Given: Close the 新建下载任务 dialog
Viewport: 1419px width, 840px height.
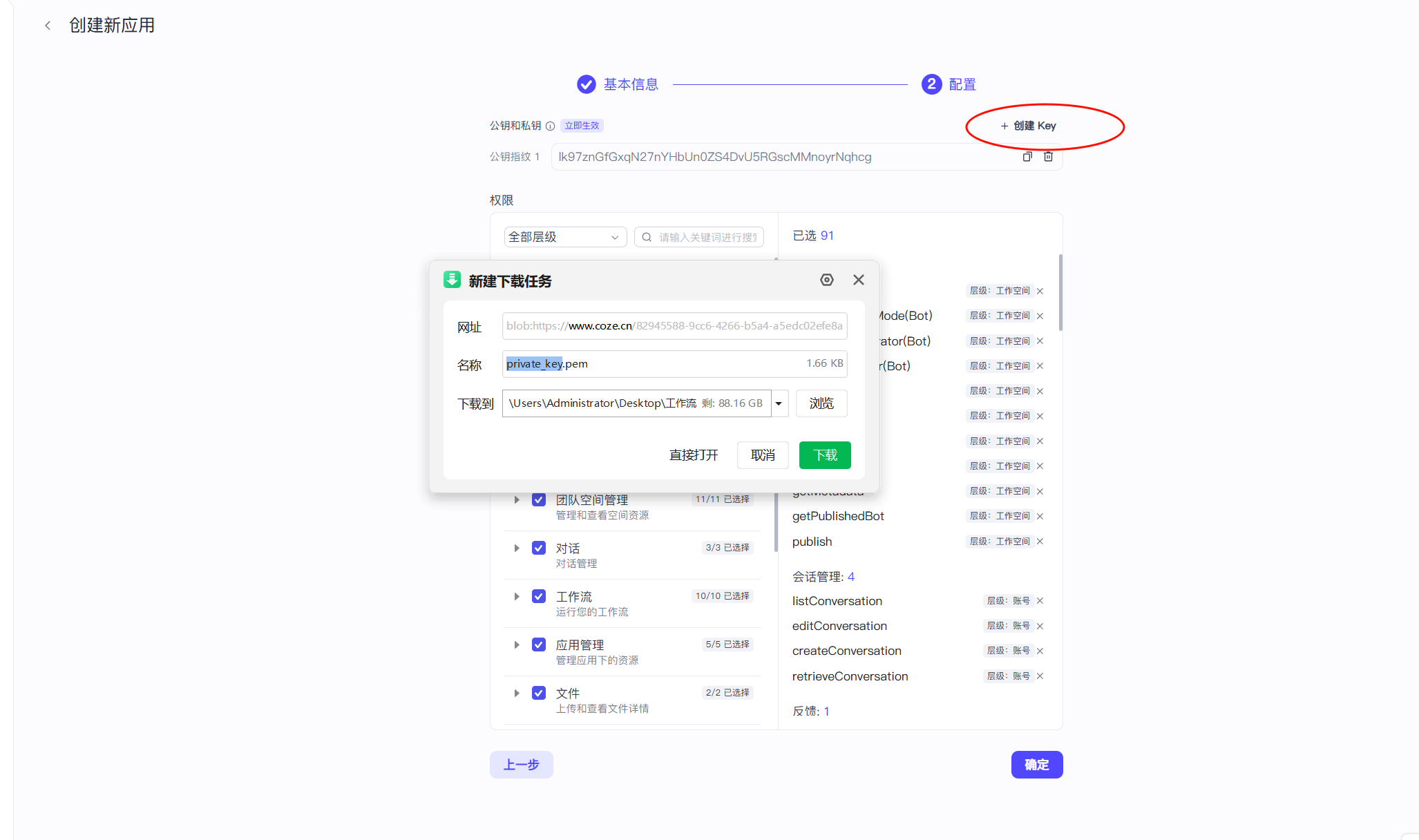Looking at the screenshot, I should click(859, 280).
